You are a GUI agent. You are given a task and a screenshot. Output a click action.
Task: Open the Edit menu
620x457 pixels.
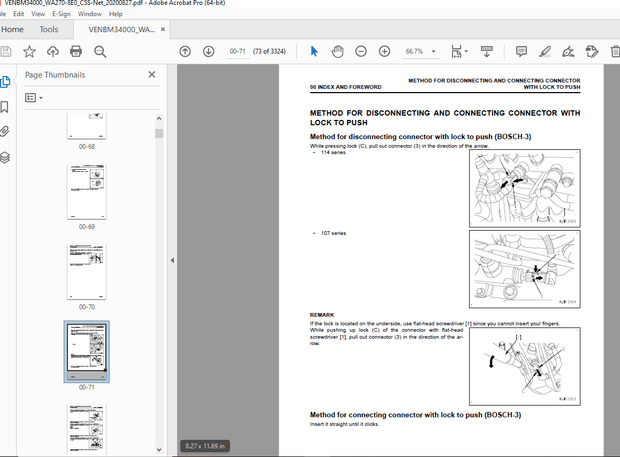click(19, 14)
